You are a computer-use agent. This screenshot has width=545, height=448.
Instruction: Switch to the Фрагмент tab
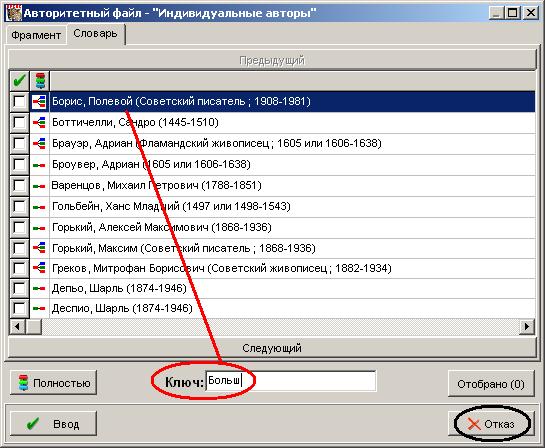[36, 35]
